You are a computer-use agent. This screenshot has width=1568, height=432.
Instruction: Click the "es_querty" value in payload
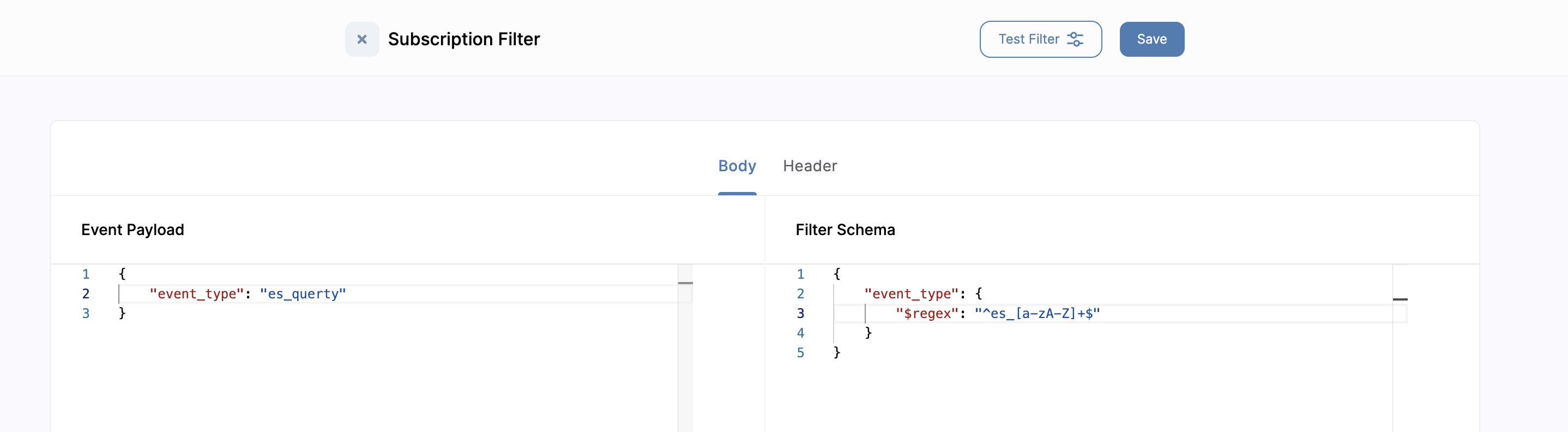click(x=303, y=293)
